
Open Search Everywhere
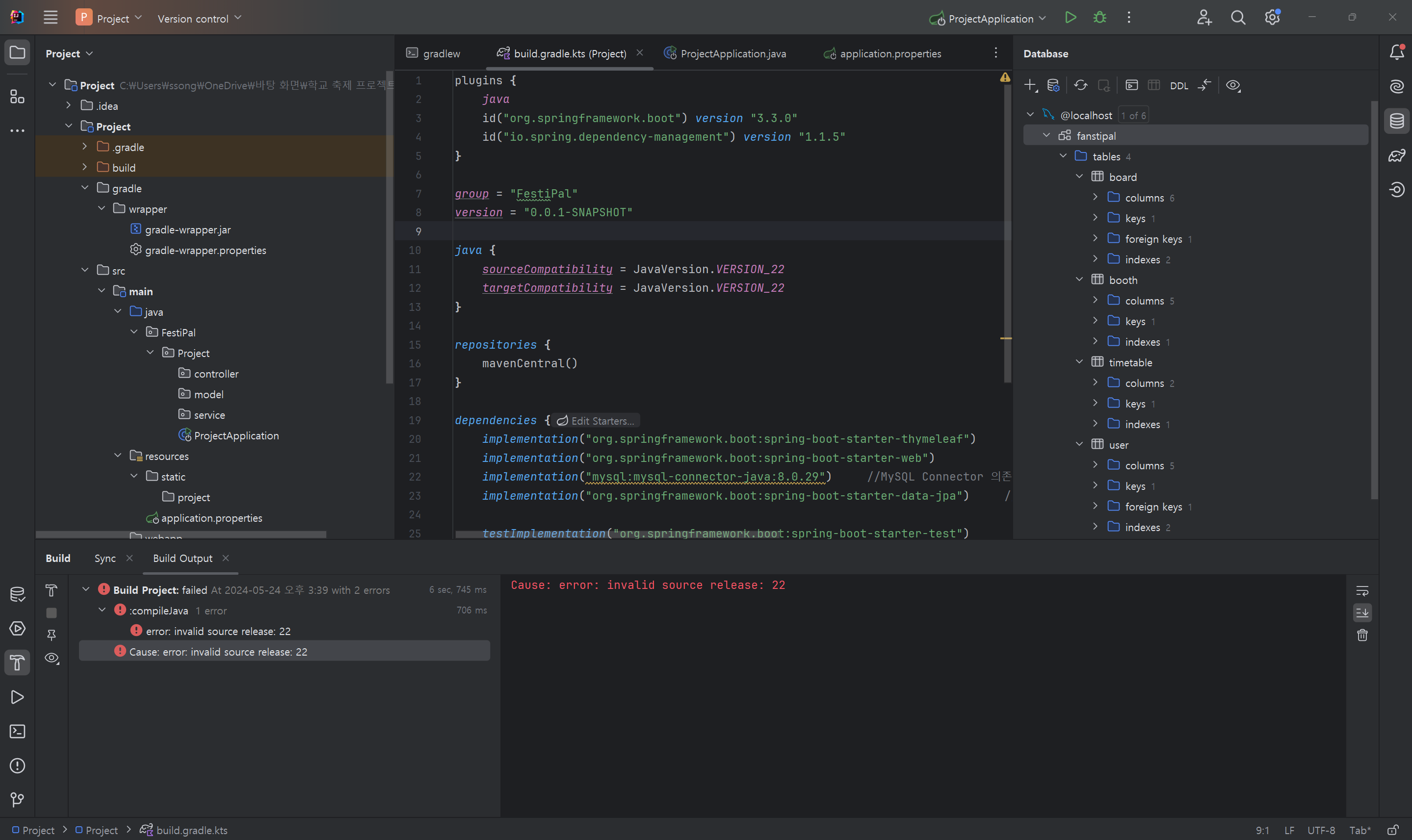[1238, 18]
